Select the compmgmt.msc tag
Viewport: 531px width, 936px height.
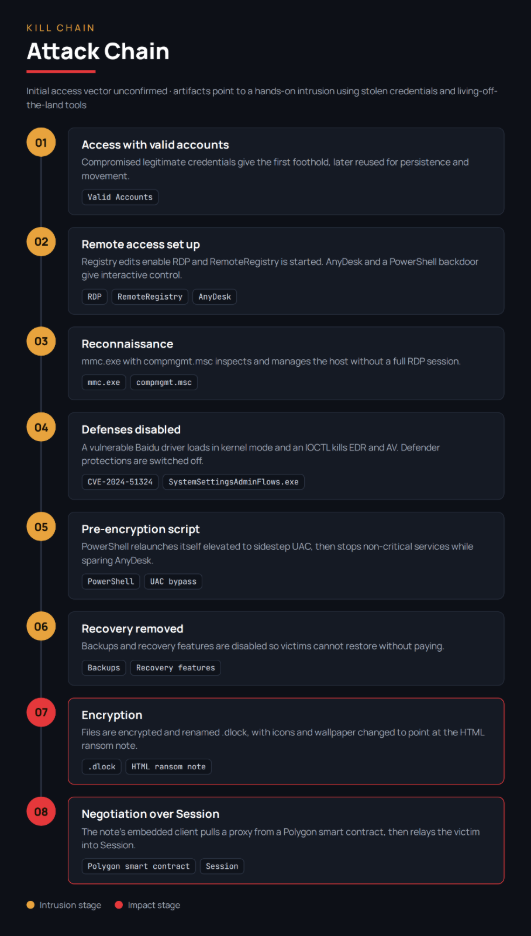click(x=163, y=382)
